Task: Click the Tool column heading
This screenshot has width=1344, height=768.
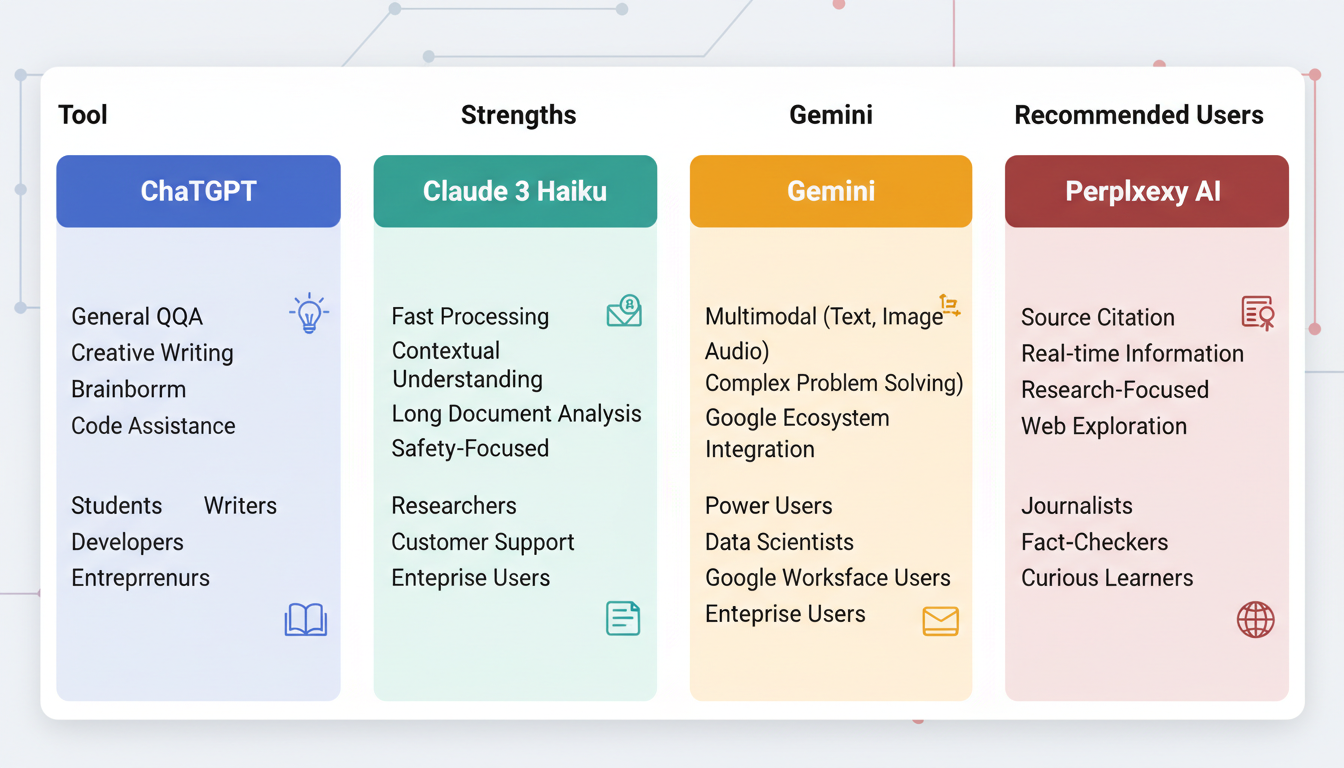Action: (x=83, y=115)
